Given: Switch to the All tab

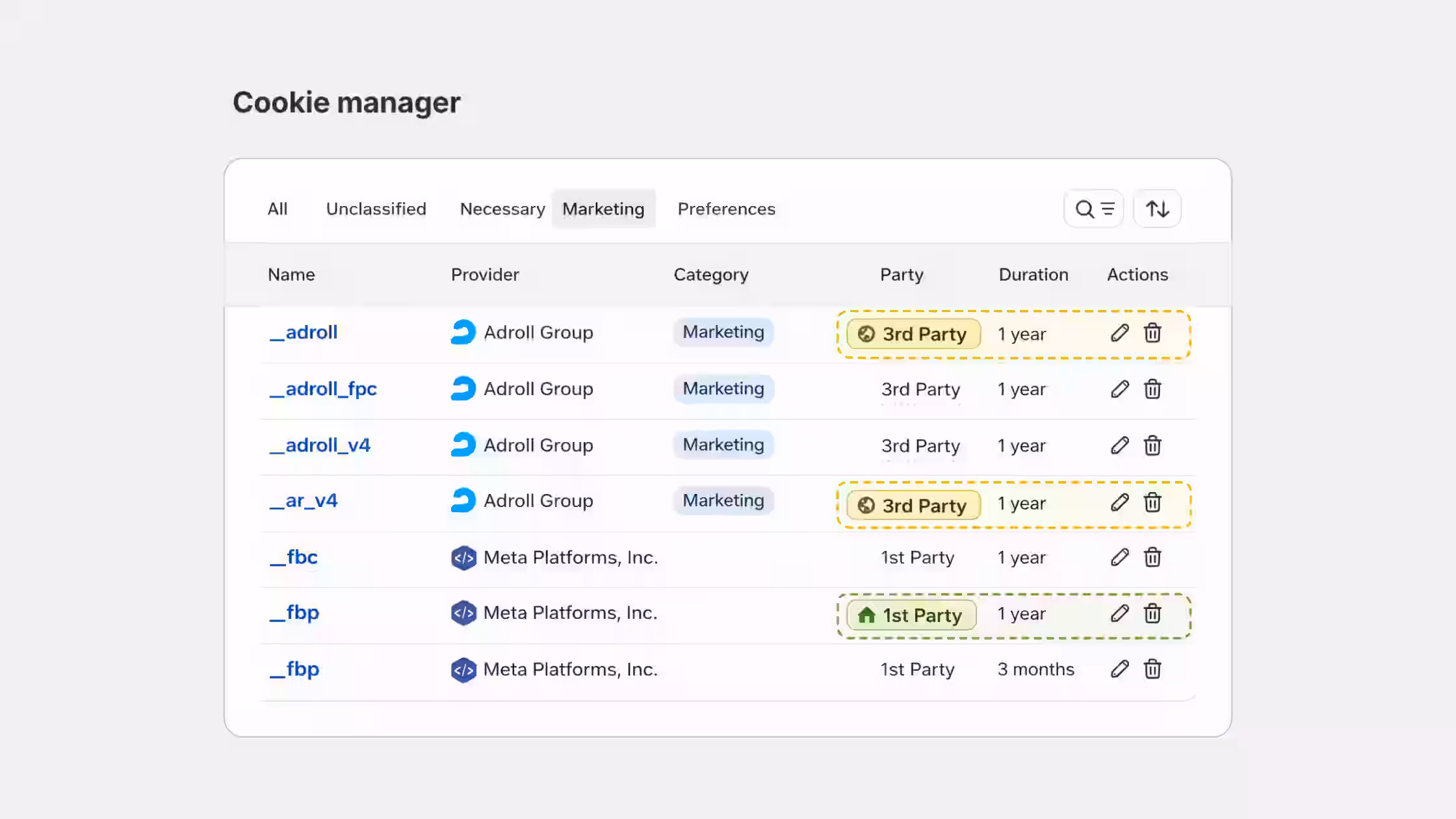Looking at the screenshot, I should pos(278,209).
